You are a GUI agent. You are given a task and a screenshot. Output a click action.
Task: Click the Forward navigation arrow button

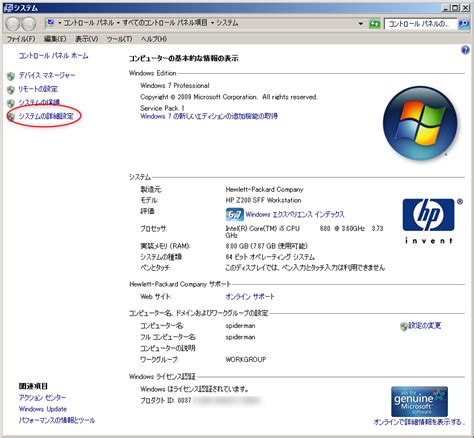point(29,24)
